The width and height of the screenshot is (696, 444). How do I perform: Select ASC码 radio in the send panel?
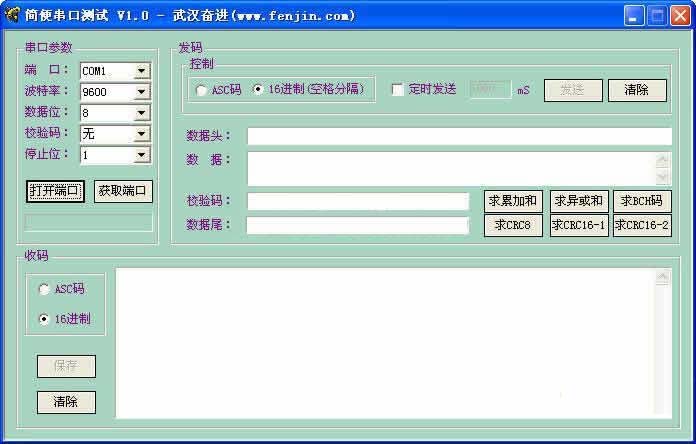point(202,90)
